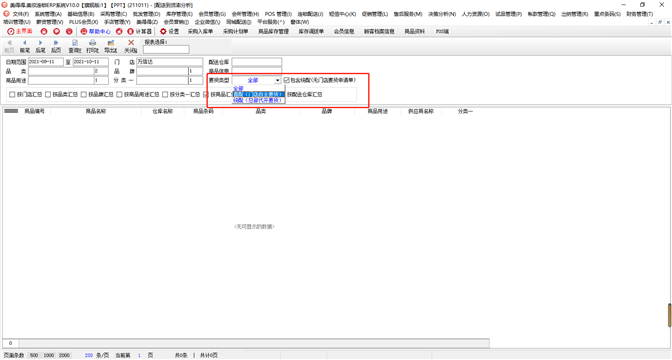
Task: Toggle the 按品牌汇总 checkbox
Action: tap(84, 94)
